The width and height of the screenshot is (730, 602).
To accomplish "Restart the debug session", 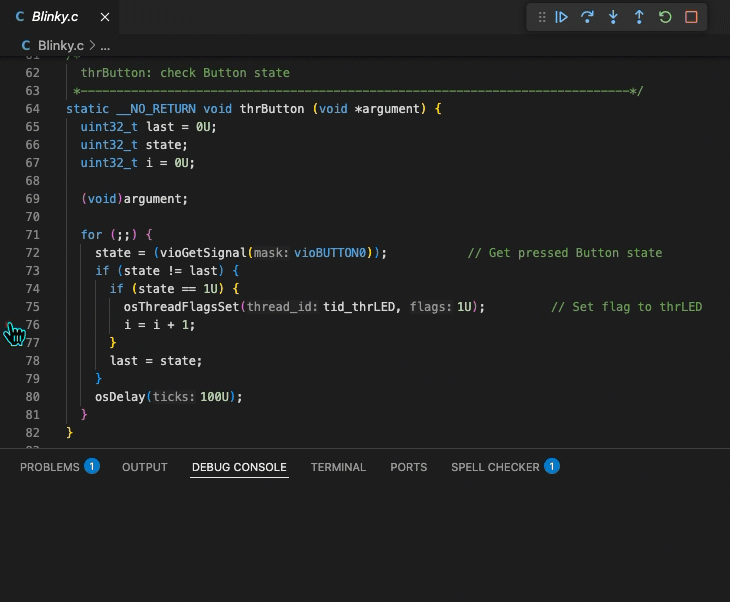I will click(x=665, y=17).
